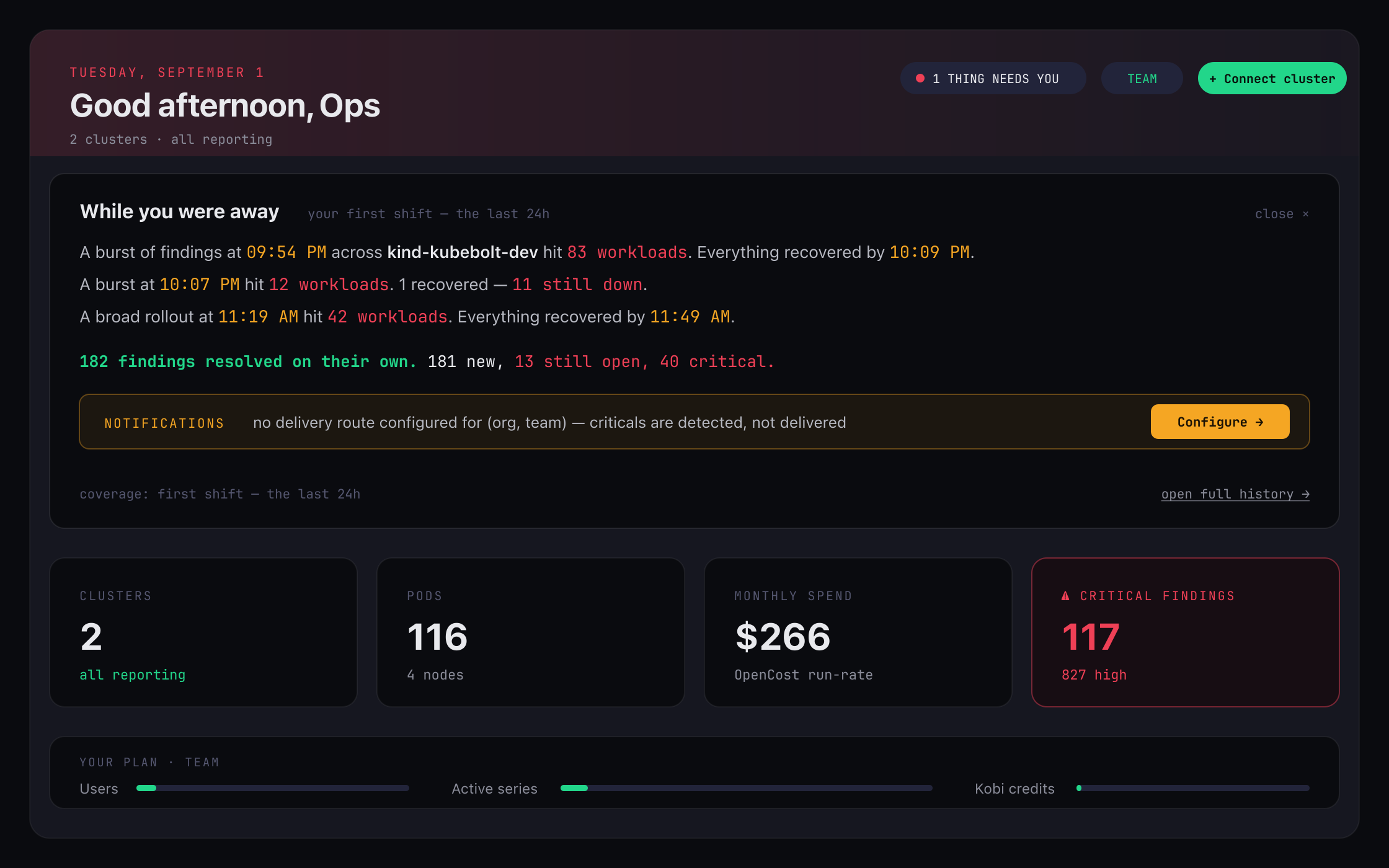Open the 1 Thing Needs You pill
Screen dimensions: 1389x868
pyautogui.click(x=993, y=78)
